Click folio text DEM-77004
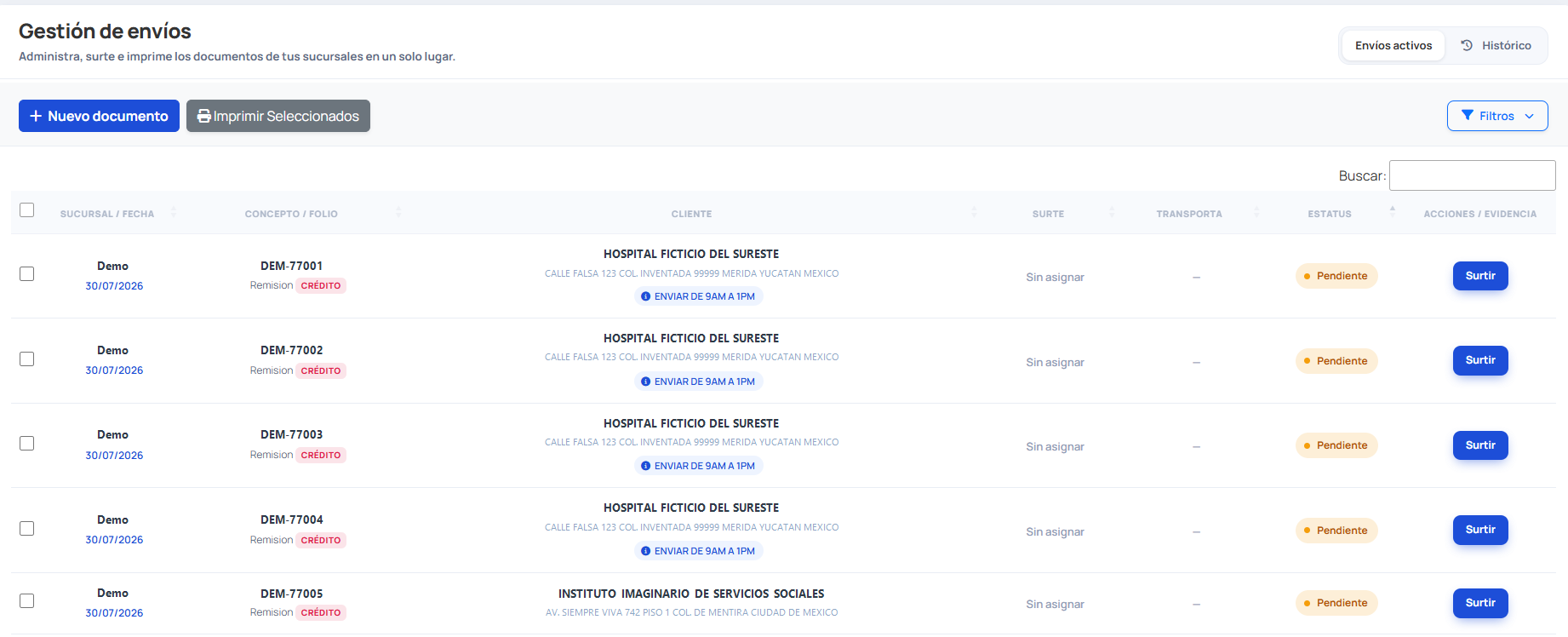 click(292, 520)
